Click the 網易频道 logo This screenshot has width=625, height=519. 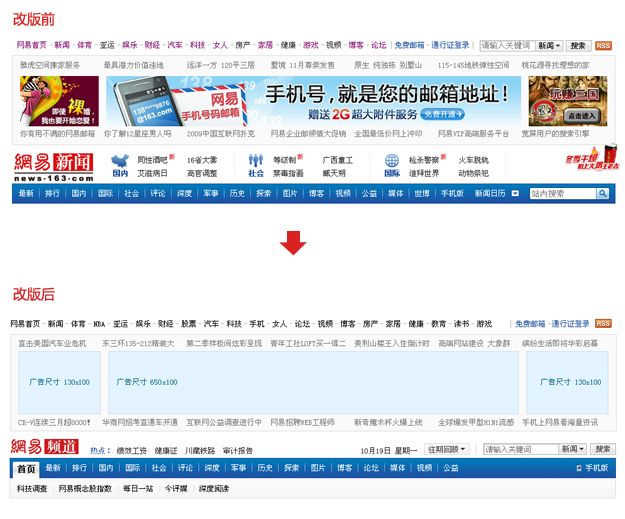coord(45,446)
